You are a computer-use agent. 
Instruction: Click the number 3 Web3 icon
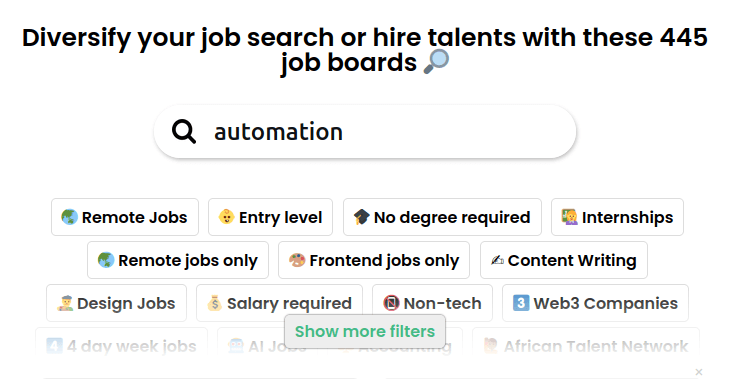(521, 303)
